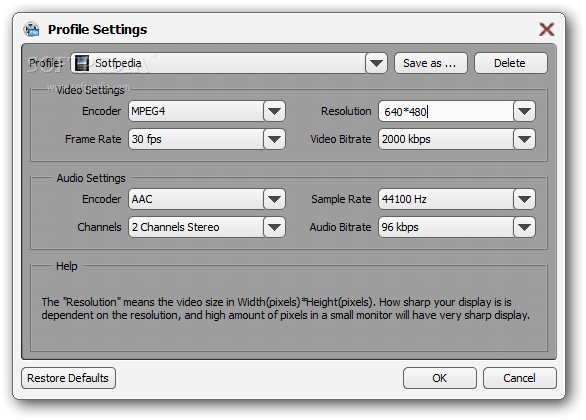Click the film icon in Profile field
Screen dimensions: 586x420
pos(82,63)
